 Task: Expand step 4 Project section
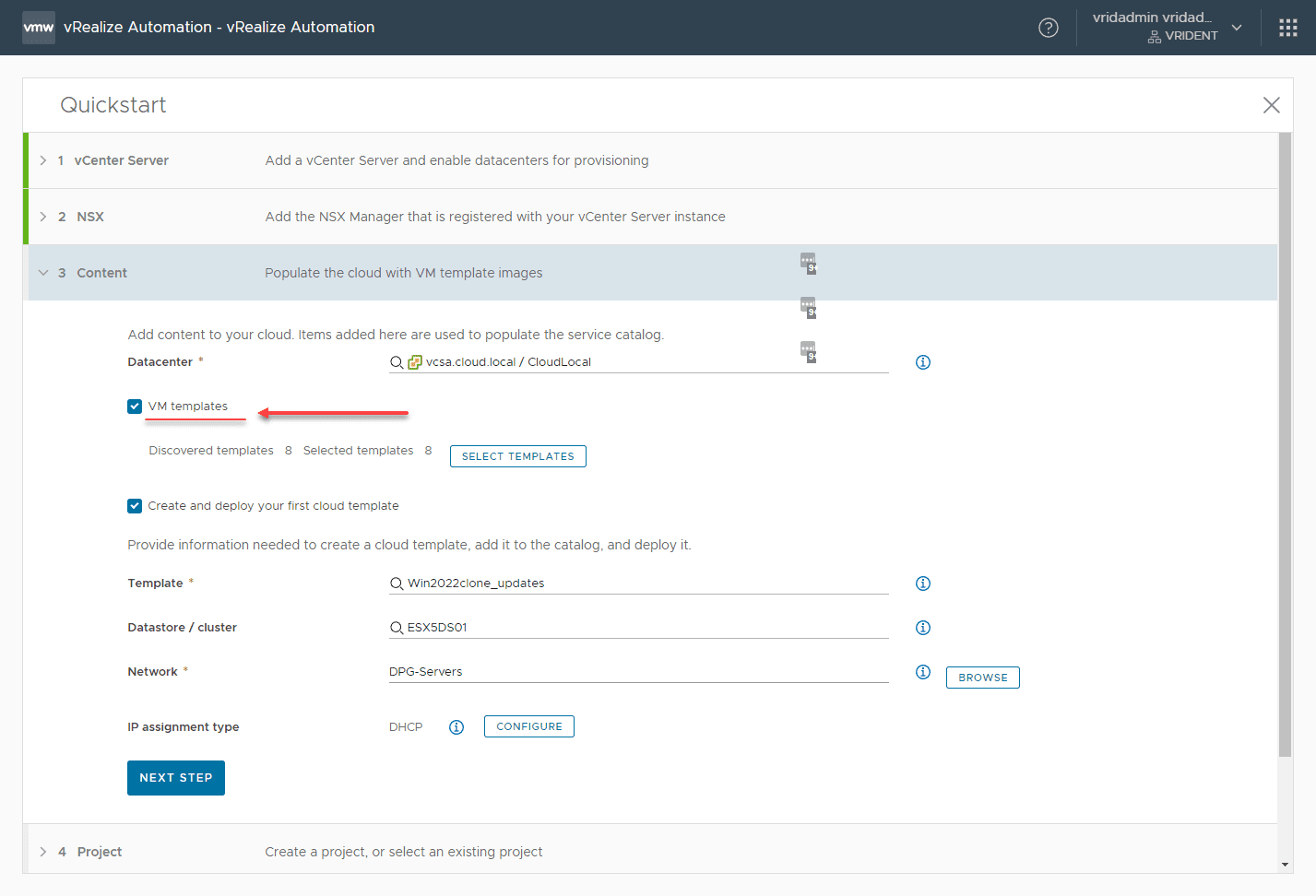(x=43, y=852)
